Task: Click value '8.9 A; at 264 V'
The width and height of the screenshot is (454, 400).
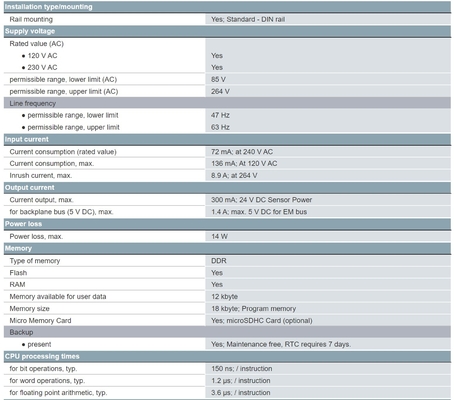Action: coord(234,175)
